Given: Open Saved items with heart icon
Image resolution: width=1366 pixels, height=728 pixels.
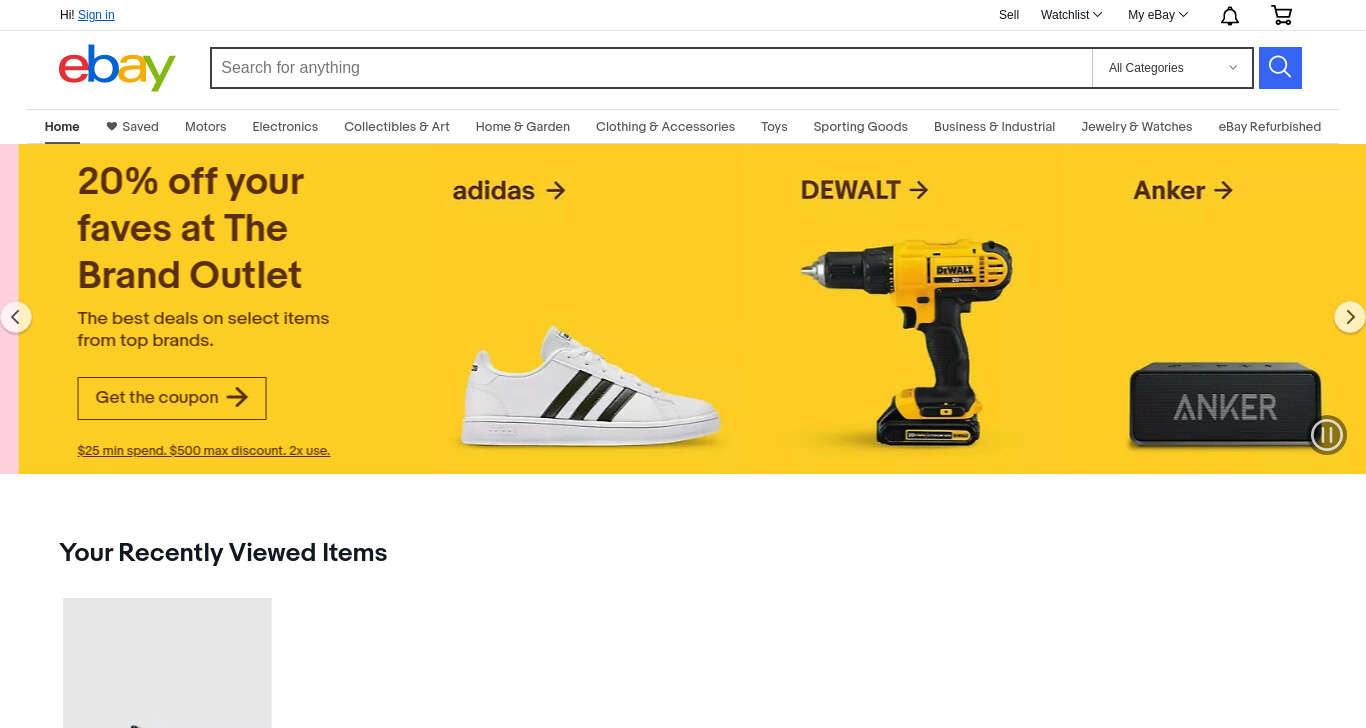Looking at the screenshot, I should [x=132, y=127].
